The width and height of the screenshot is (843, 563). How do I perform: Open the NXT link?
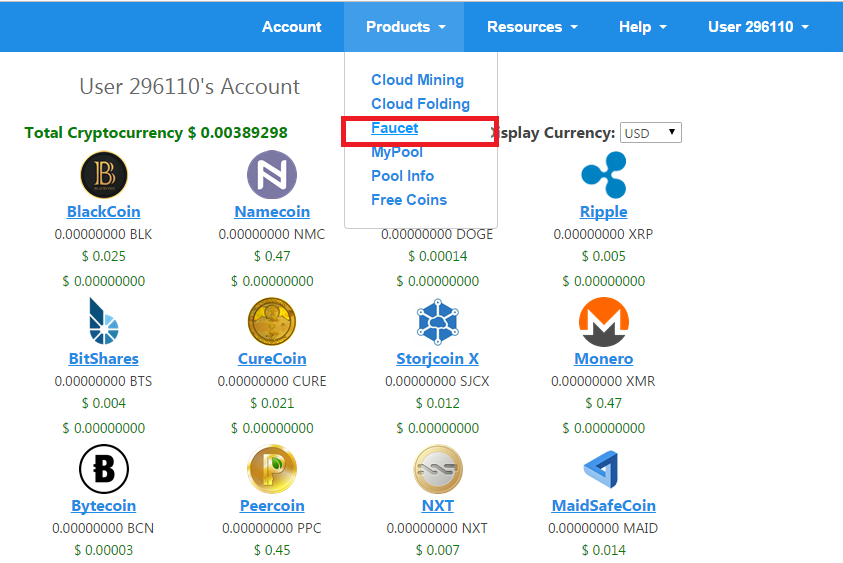coord(438,505)
